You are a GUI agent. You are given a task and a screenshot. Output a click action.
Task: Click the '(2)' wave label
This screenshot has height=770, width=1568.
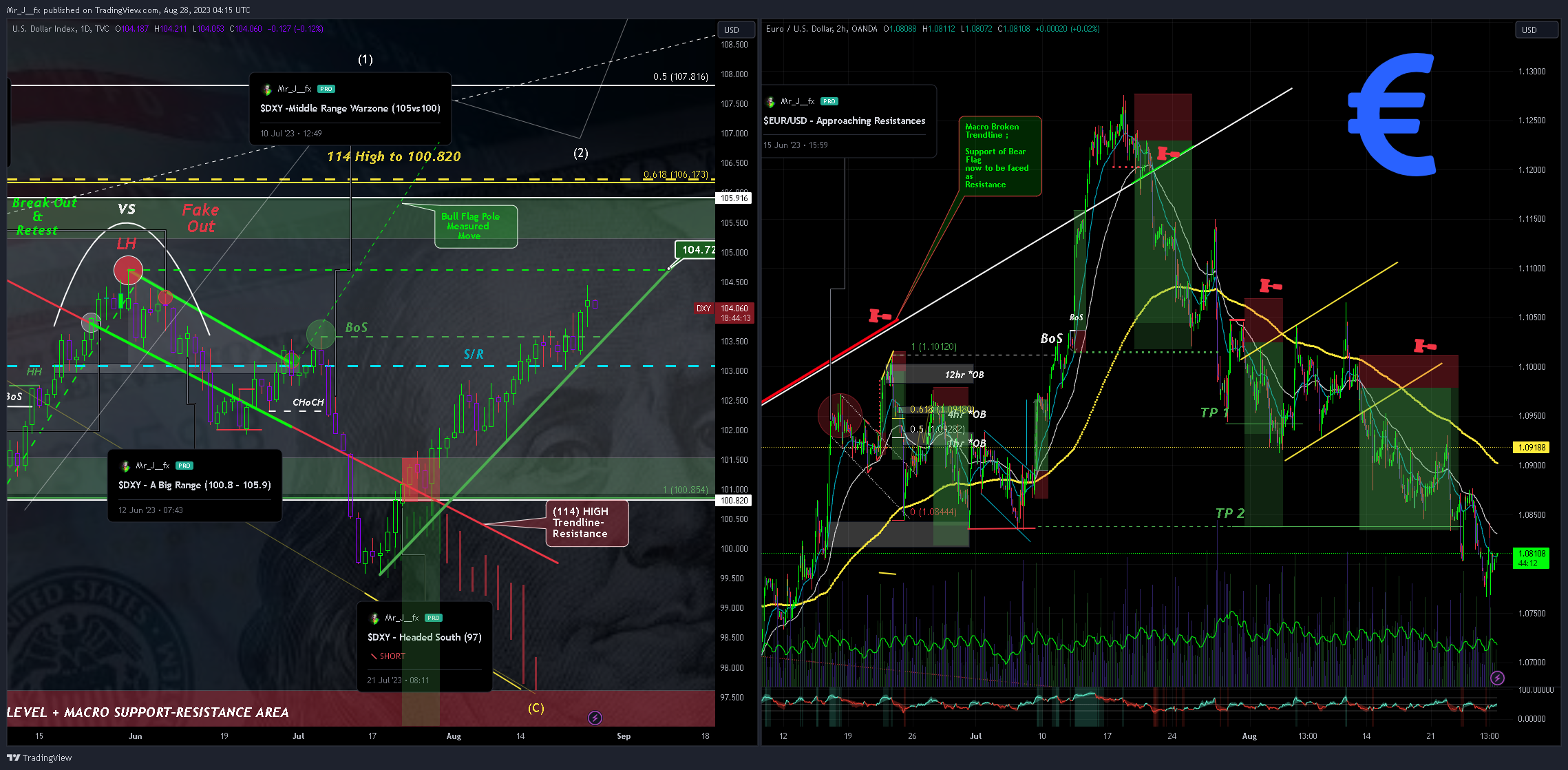581,153
